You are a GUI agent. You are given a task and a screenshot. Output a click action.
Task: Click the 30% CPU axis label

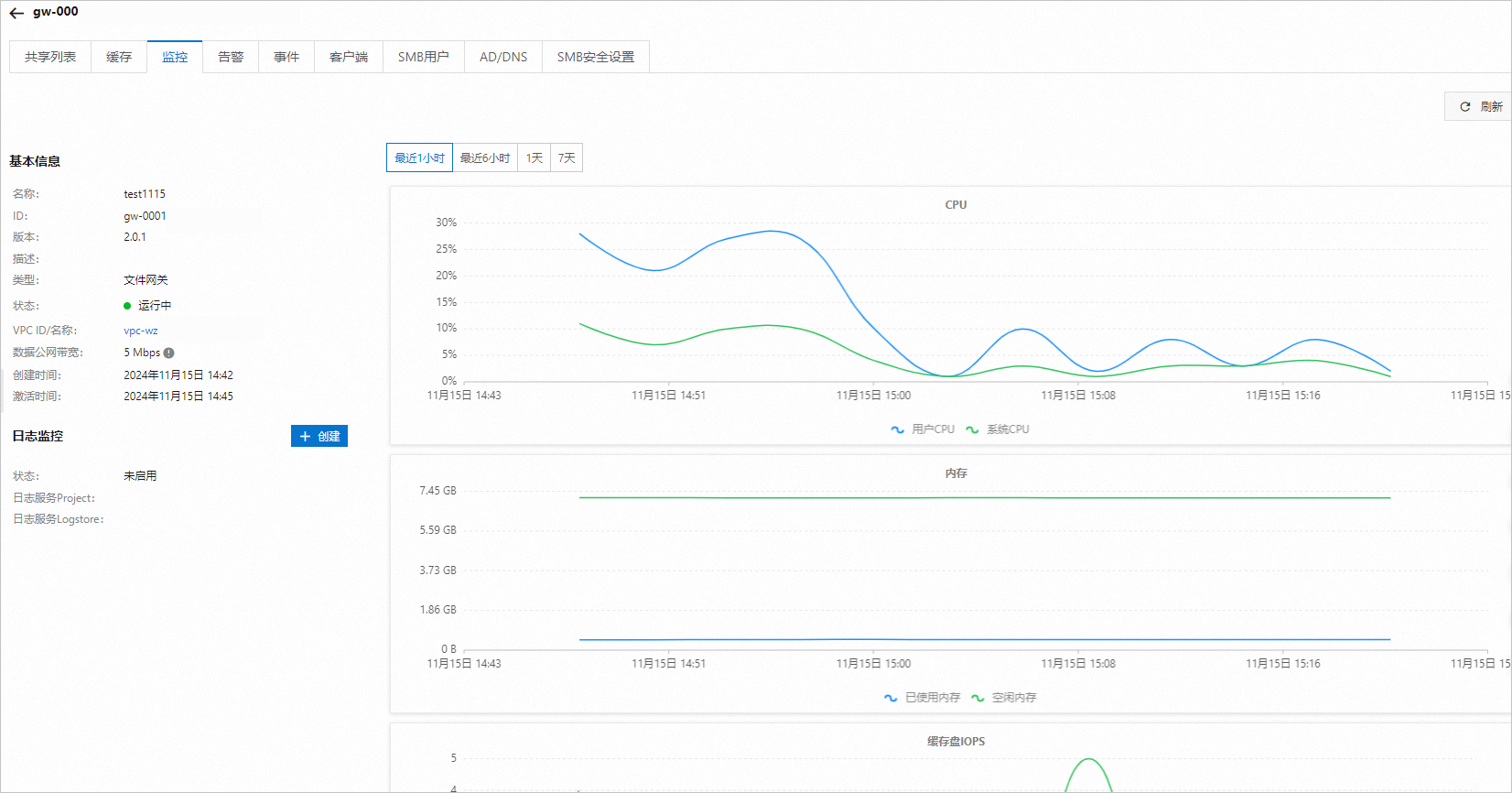(446, 223)
